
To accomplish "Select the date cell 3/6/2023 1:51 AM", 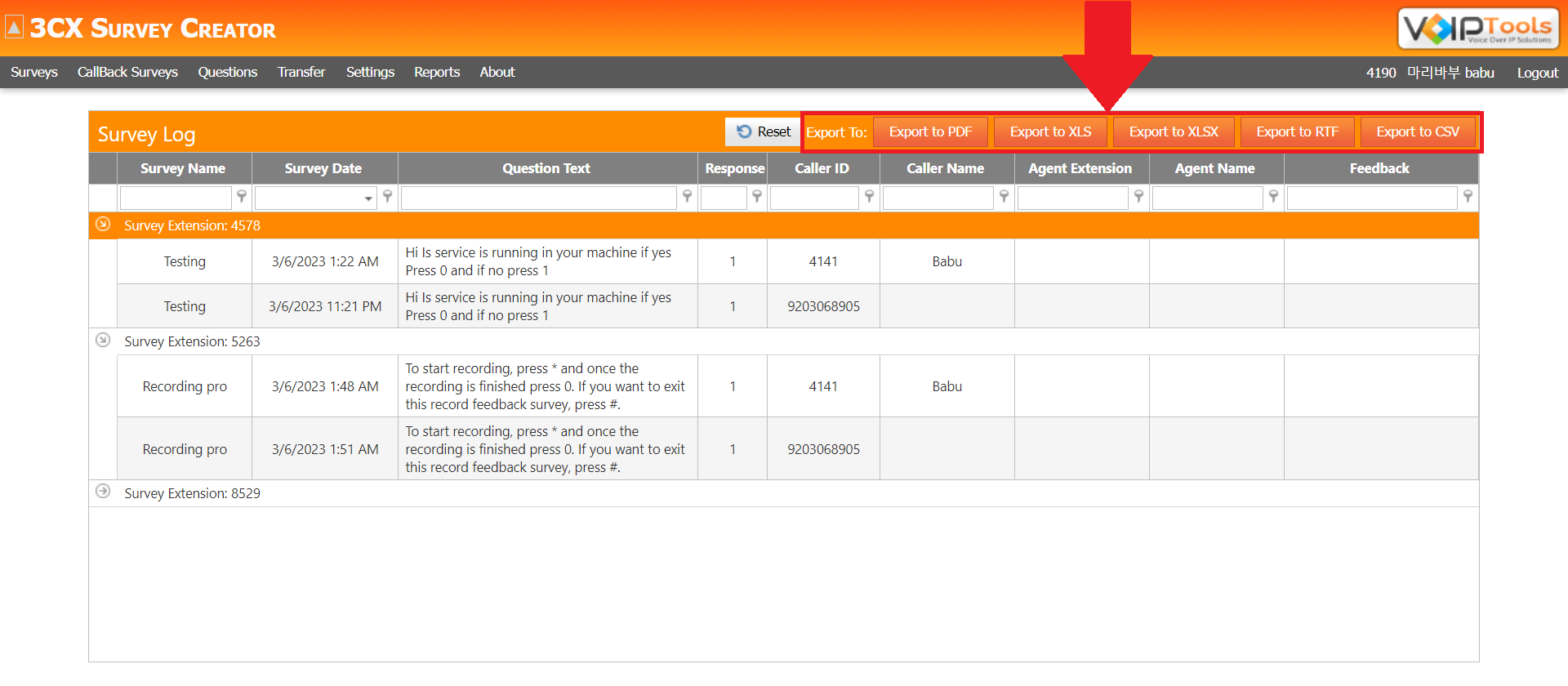I will pos(325,449).
